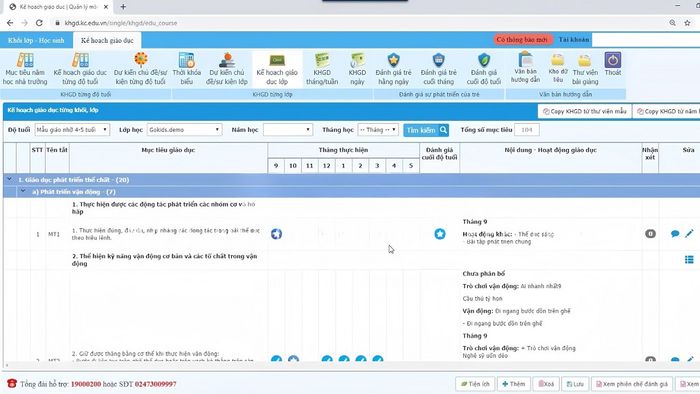Open Kho dữ liệu icon
Image resolution: width=700 pixels, height=394 pixels.
558,60
